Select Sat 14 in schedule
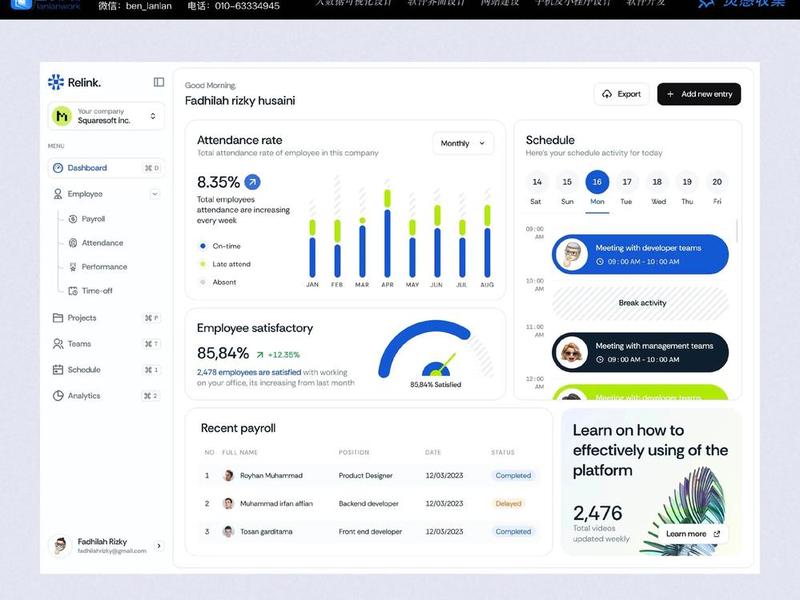The width and height of the screenshot is (800, 600). pyautogui.click(x=537, y=189)
